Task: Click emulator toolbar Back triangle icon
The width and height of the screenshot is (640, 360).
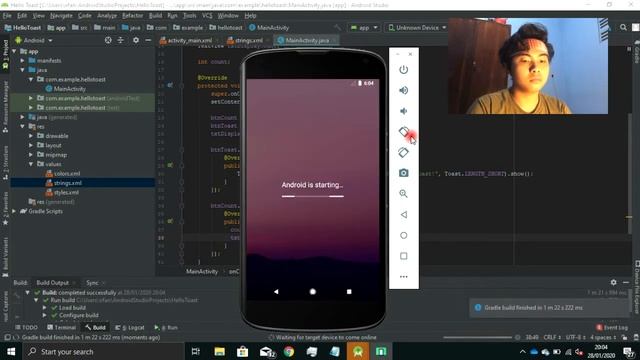Action: click(x=403, y=214)
